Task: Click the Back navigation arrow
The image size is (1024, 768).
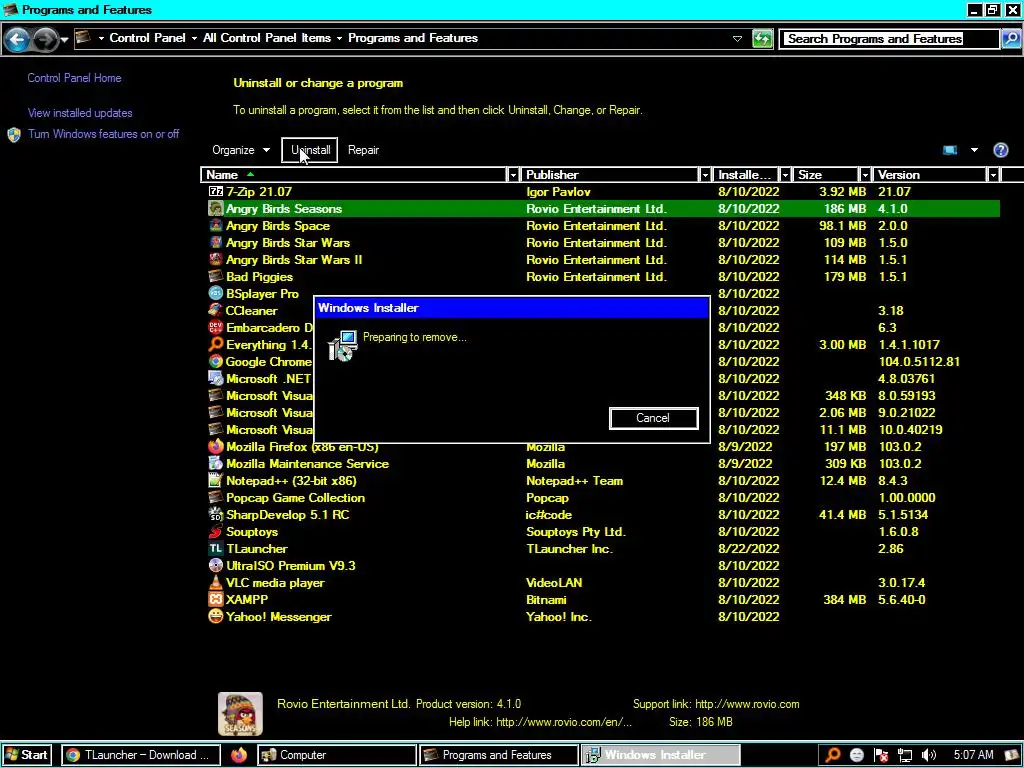Action: click(18, 39)
